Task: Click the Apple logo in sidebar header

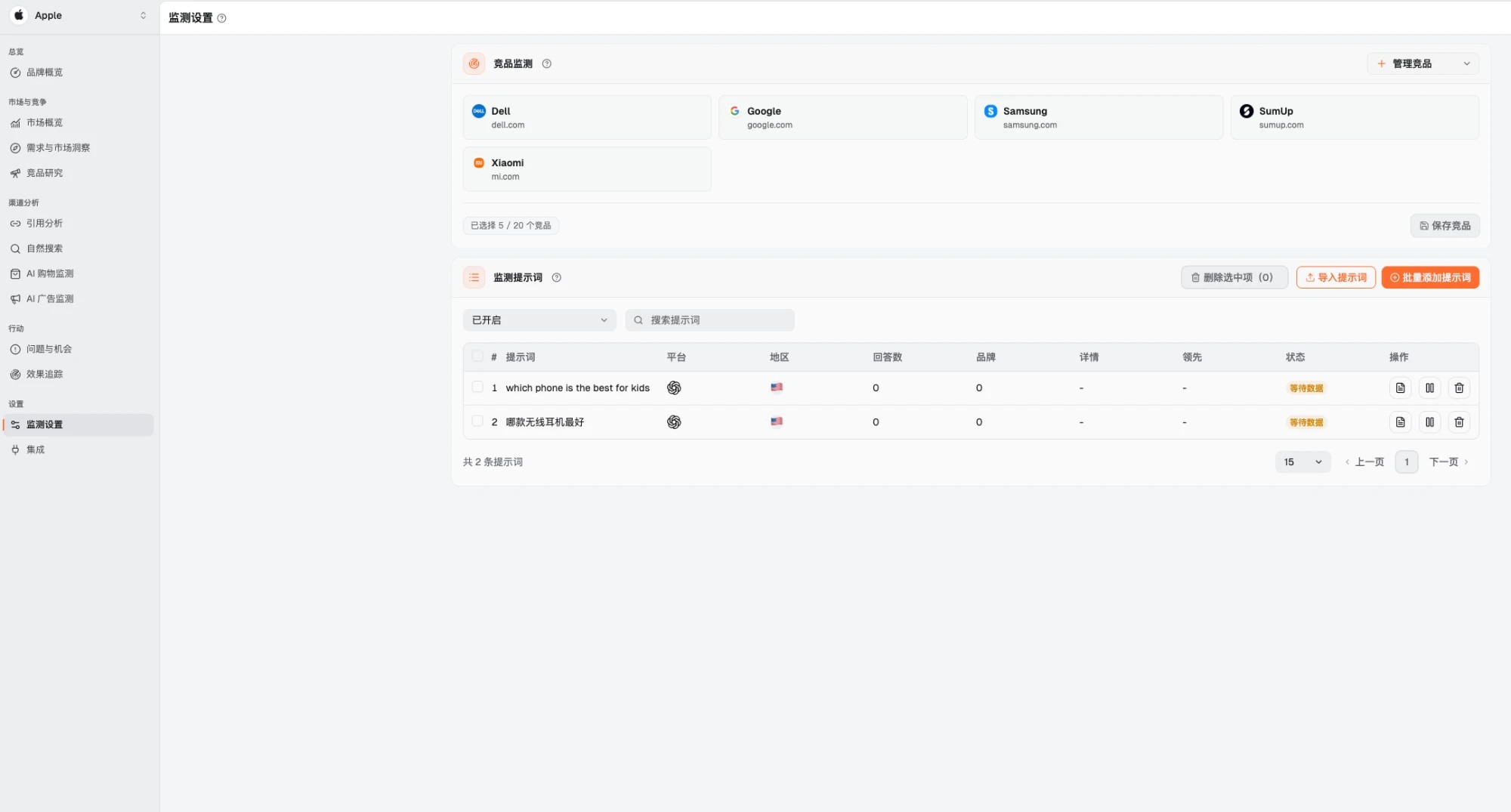Action: [19, 15]
